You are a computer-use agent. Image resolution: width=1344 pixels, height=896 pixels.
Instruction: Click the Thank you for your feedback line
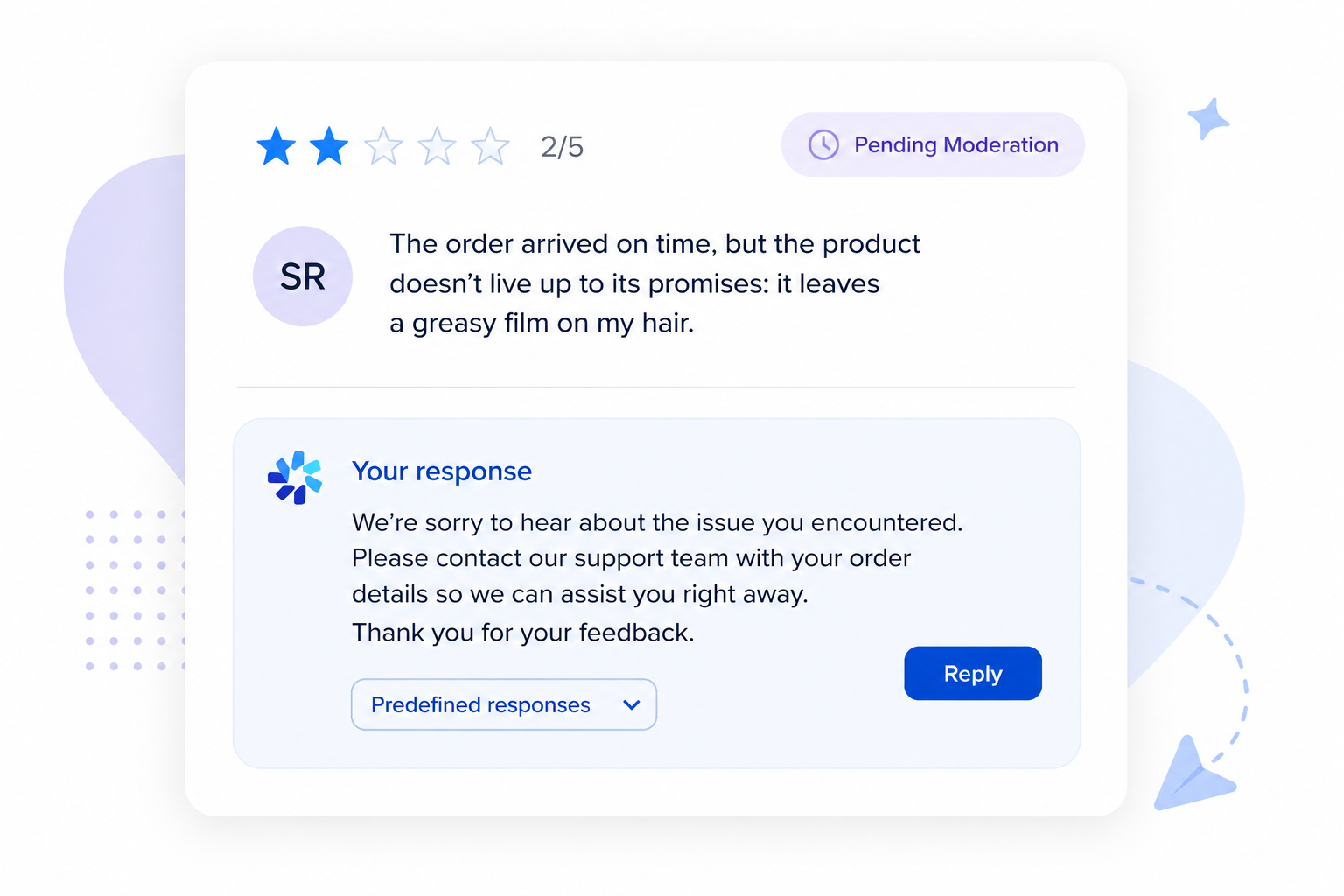coord(523,633)
